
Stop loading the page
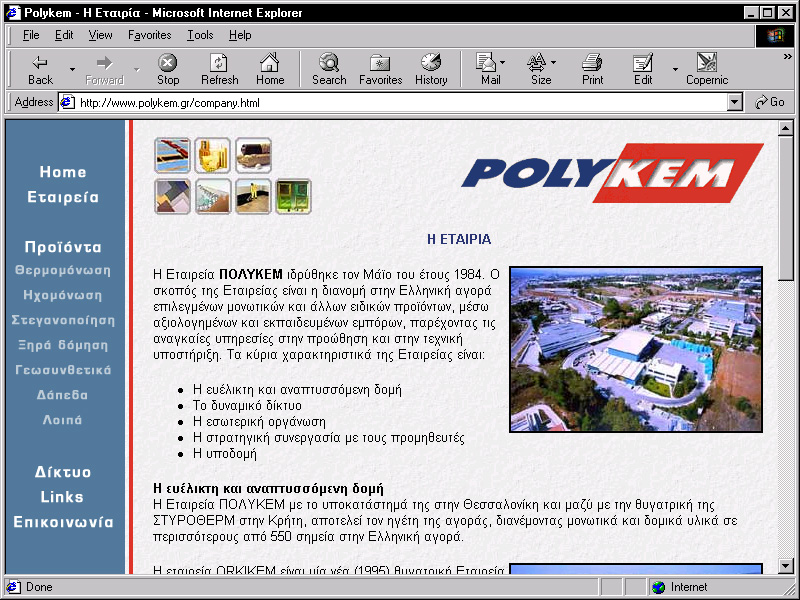[x=168, y=69]
